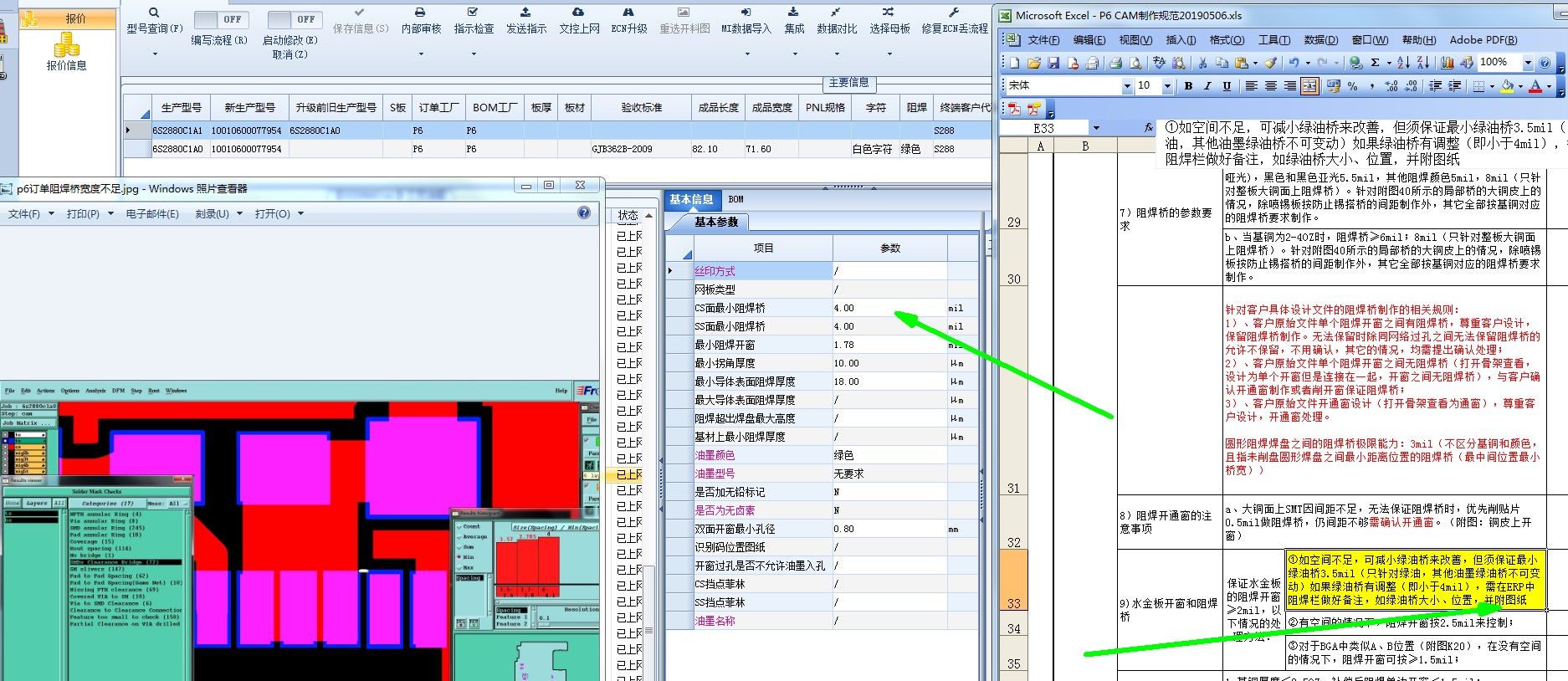Click Excel Open folder icon
This screenshot has height=681, width=1568.
click(x=1034, y=63)
